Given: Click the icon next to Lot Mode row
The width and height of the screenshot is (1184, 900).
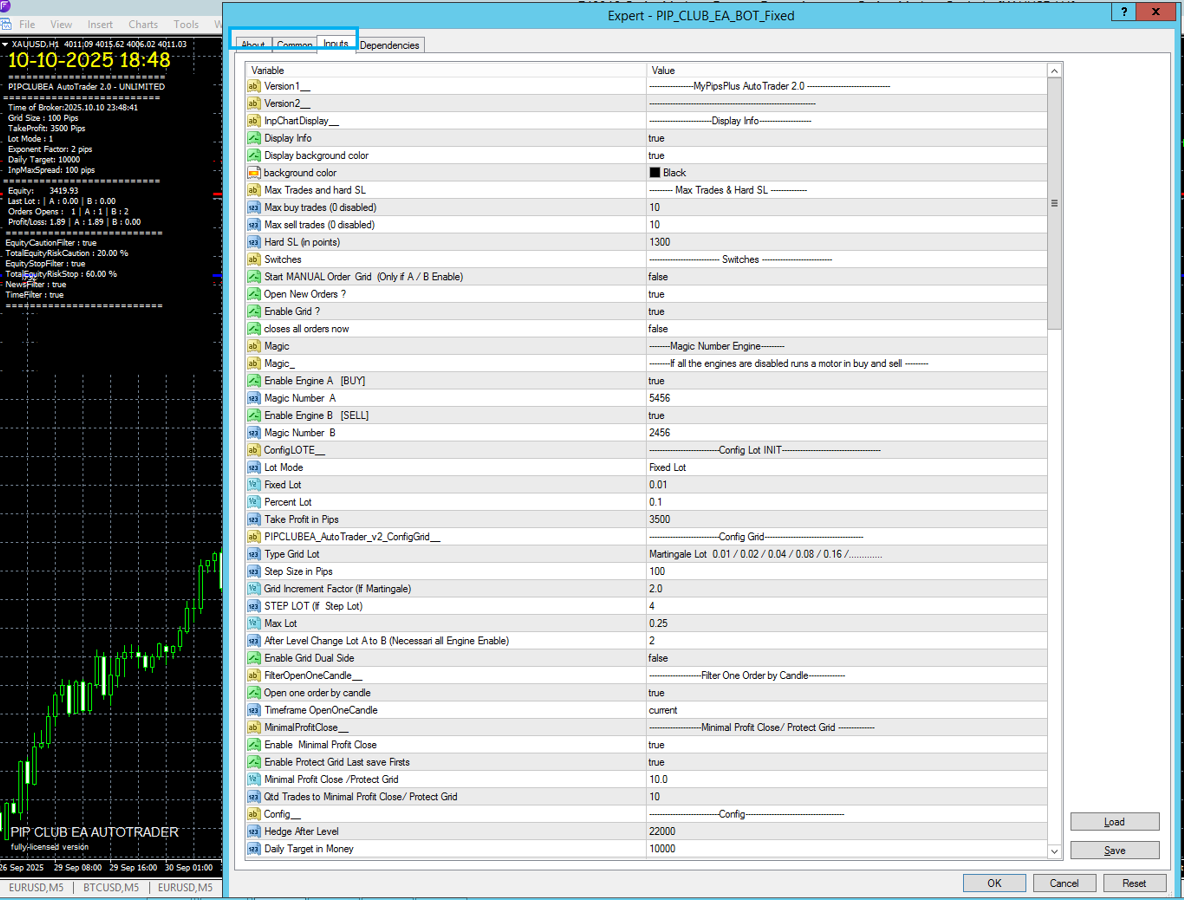Looking at the screenshot, I should click(254, 467).
